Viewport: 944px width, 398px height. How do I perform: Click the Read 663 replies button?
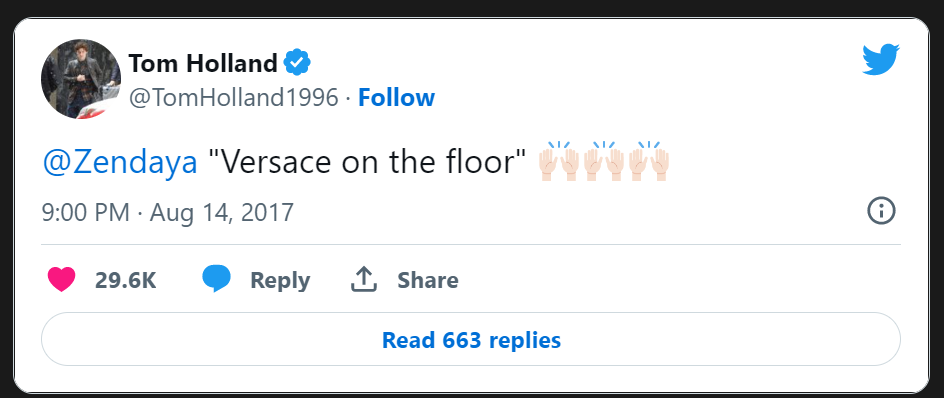[471, 340]
